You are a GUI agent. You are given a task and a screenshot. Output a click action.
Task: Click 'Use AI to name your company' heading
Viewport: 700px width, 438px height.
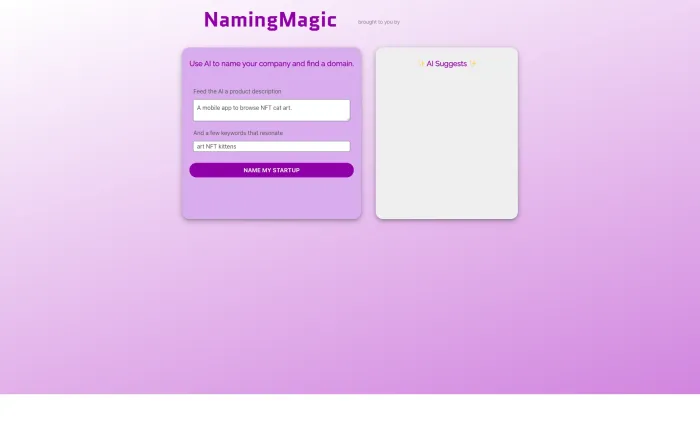(x=271, y=63)
